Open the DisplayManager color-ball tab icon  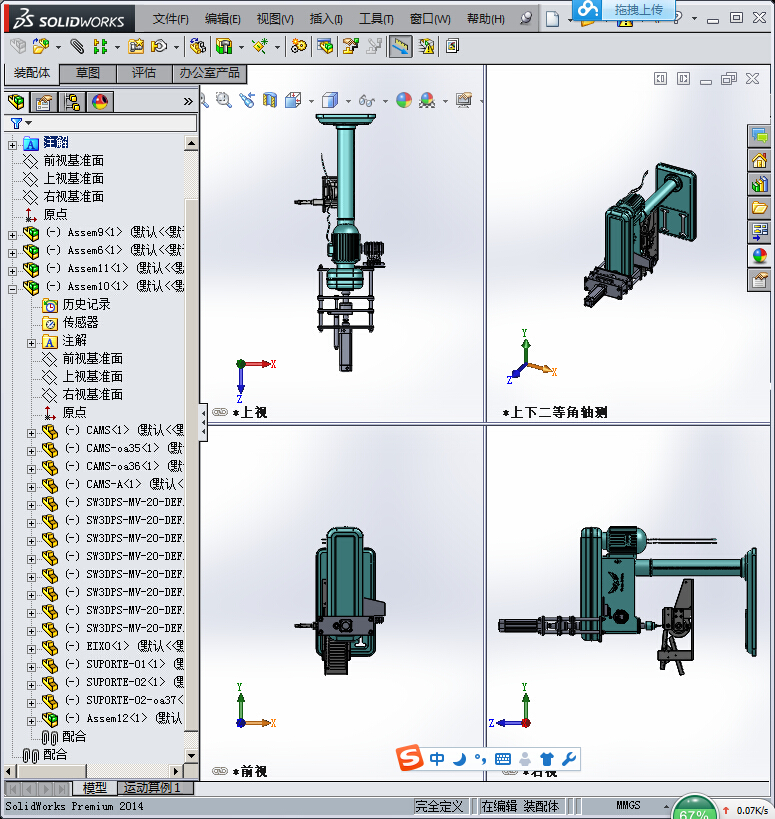(100, 102)
